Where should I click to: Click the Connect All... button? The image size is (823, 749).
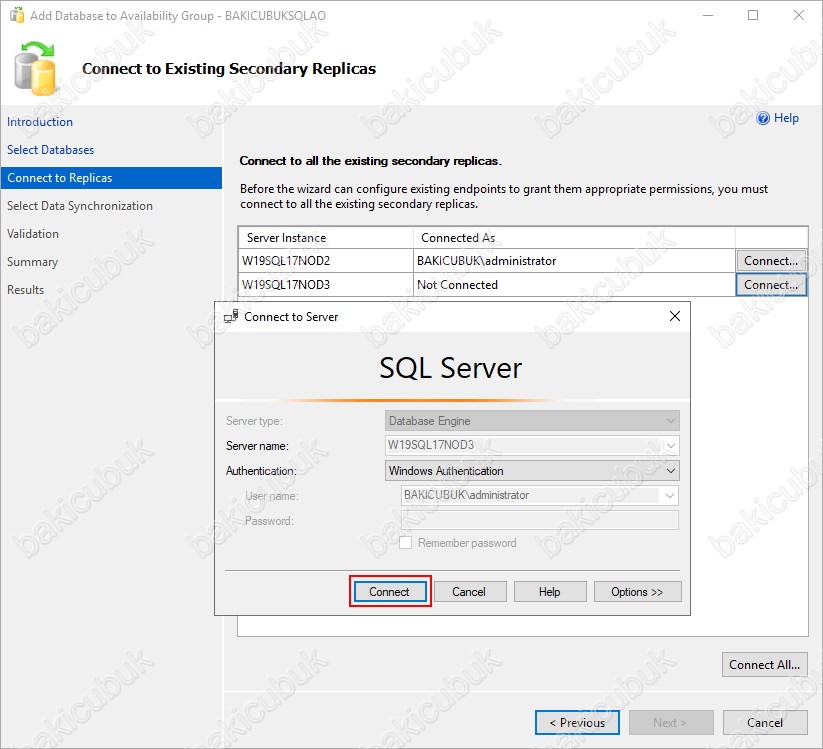point(764,664)
